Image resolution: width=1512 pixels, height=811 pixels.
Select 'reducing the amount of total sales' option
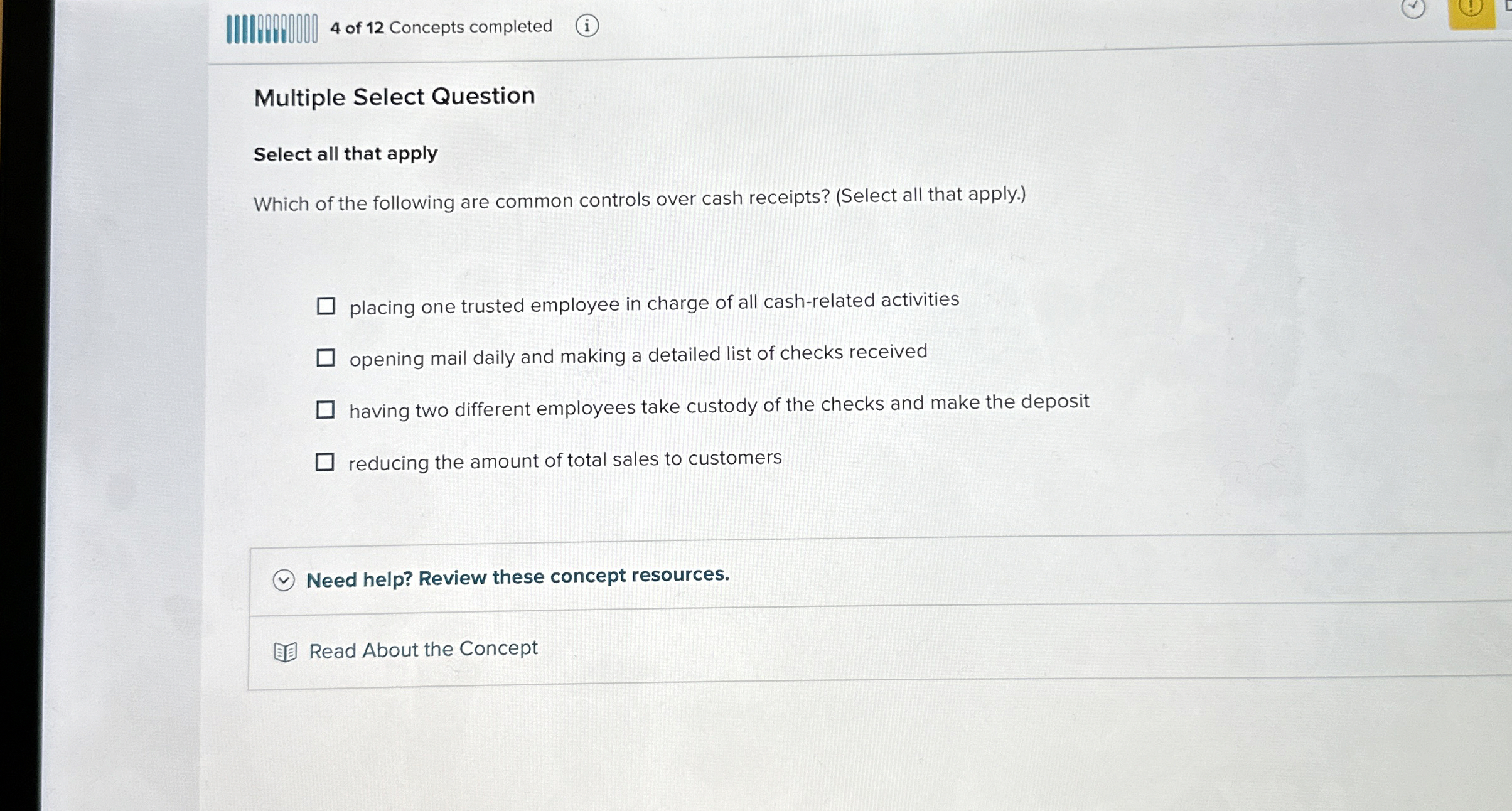pos(326,463)
